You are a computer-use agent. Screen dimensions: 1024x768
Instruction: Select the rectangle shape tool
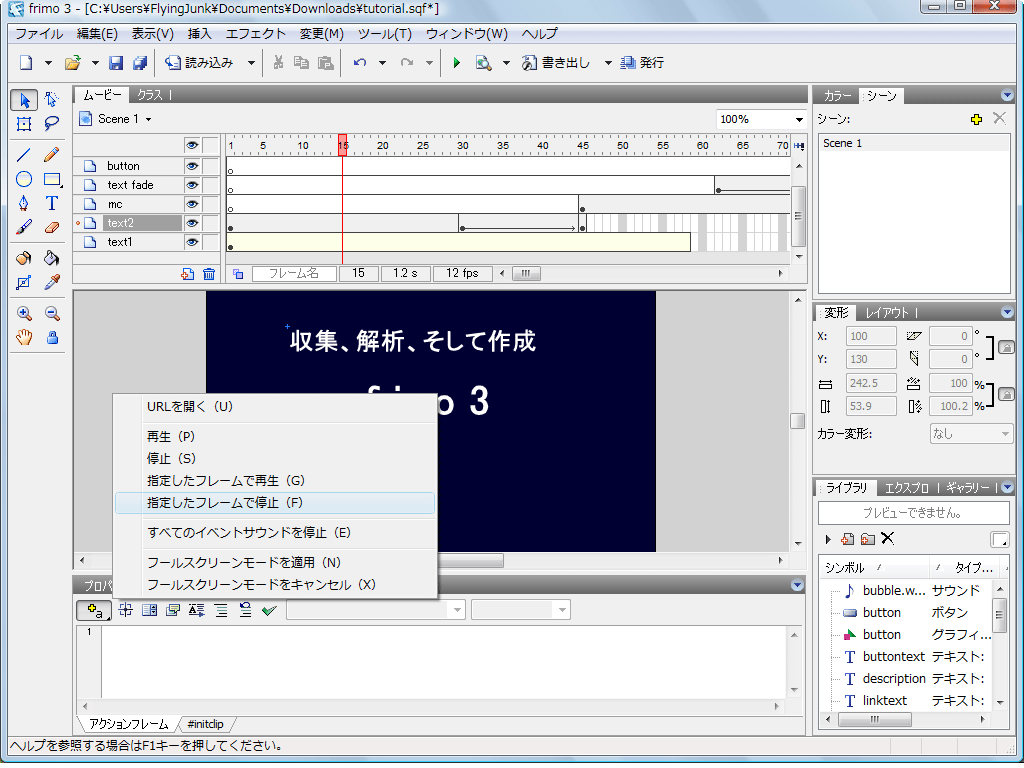(52, 179)
